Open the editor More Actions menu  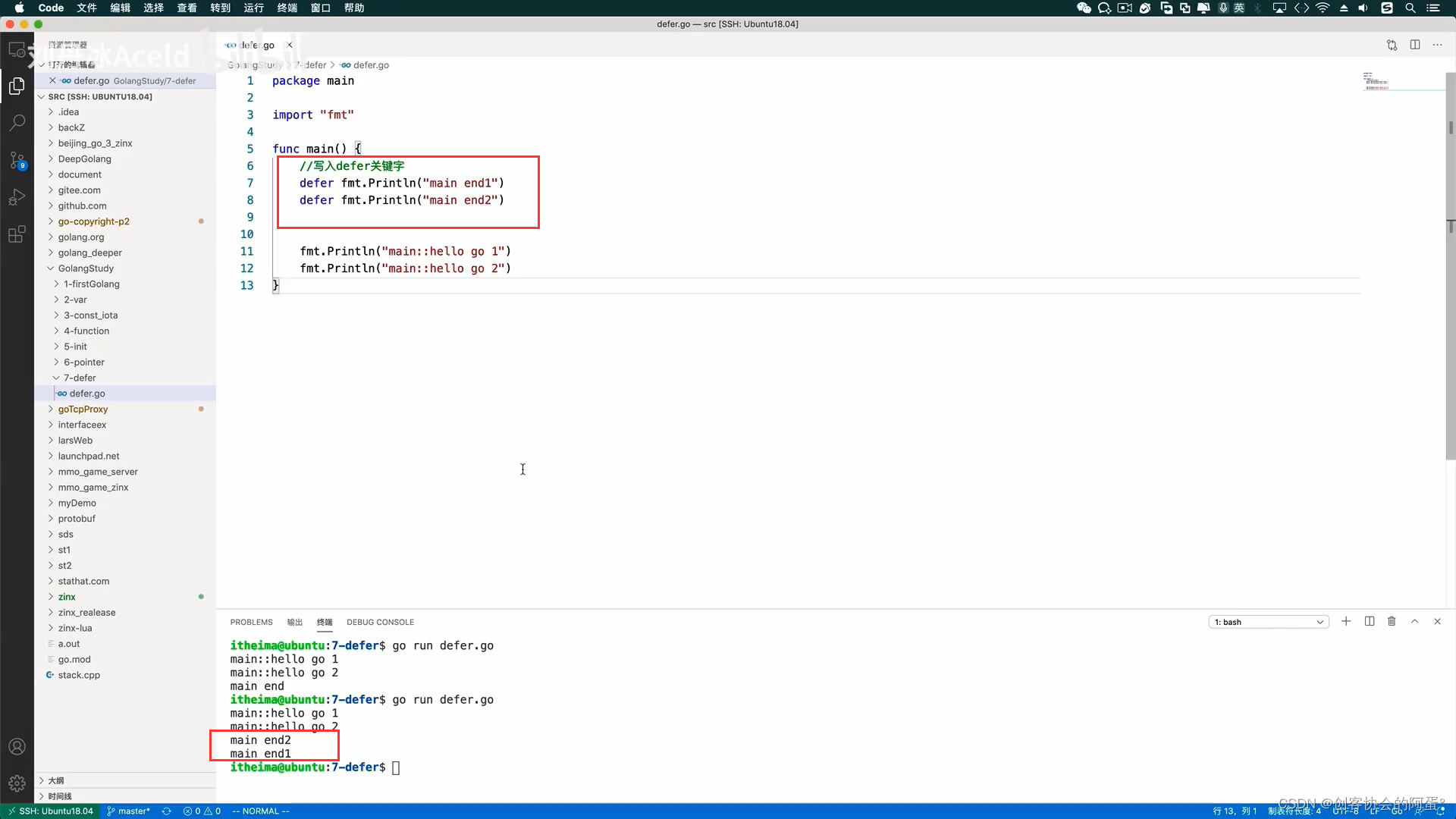pos(1438,45)
